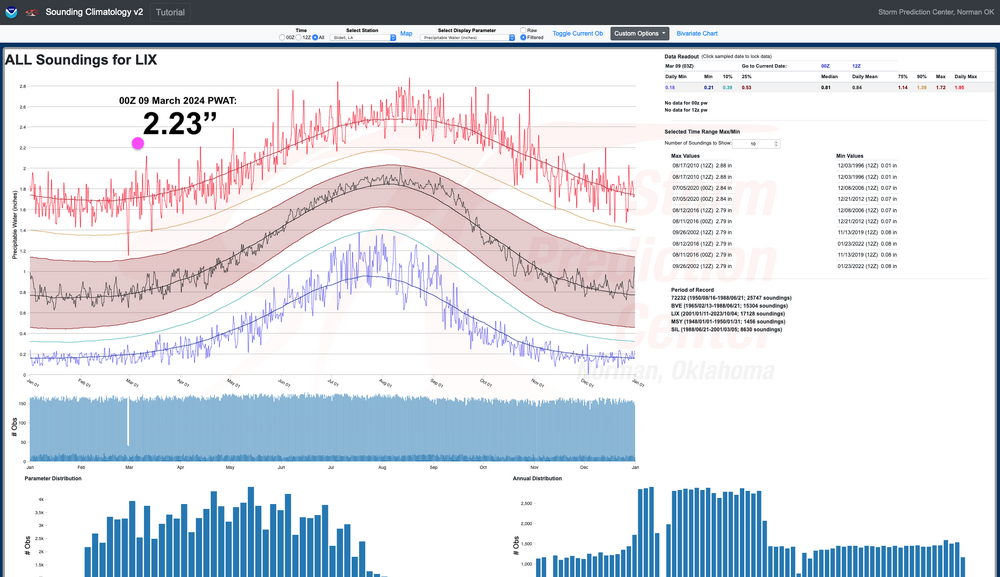Open the Tutorial tab
1000x577 pixels.
(x=170, y=12)
